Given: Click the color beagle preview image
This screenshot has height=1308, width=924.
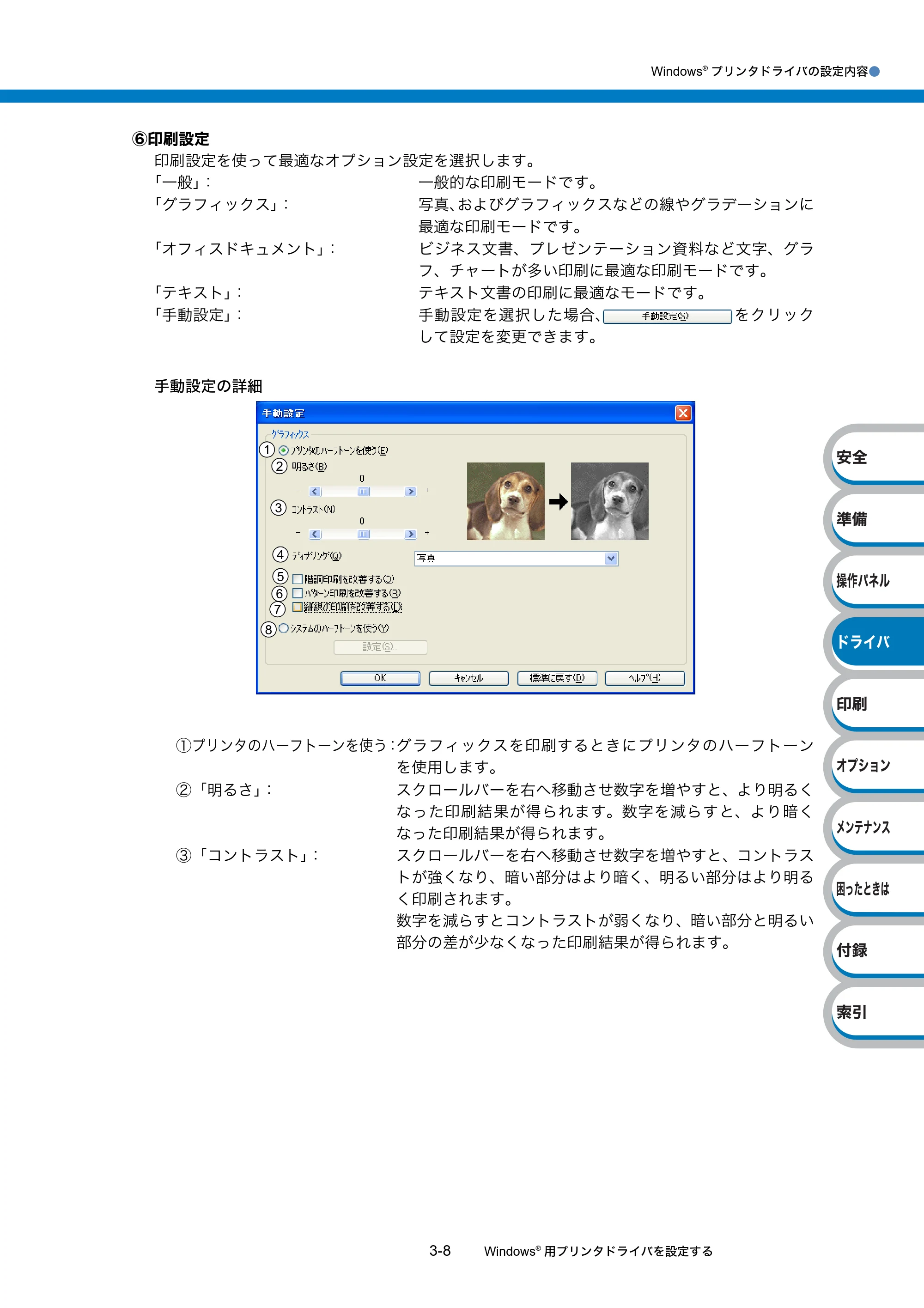Looking at the screenshot, I should (x=505, y=501).
